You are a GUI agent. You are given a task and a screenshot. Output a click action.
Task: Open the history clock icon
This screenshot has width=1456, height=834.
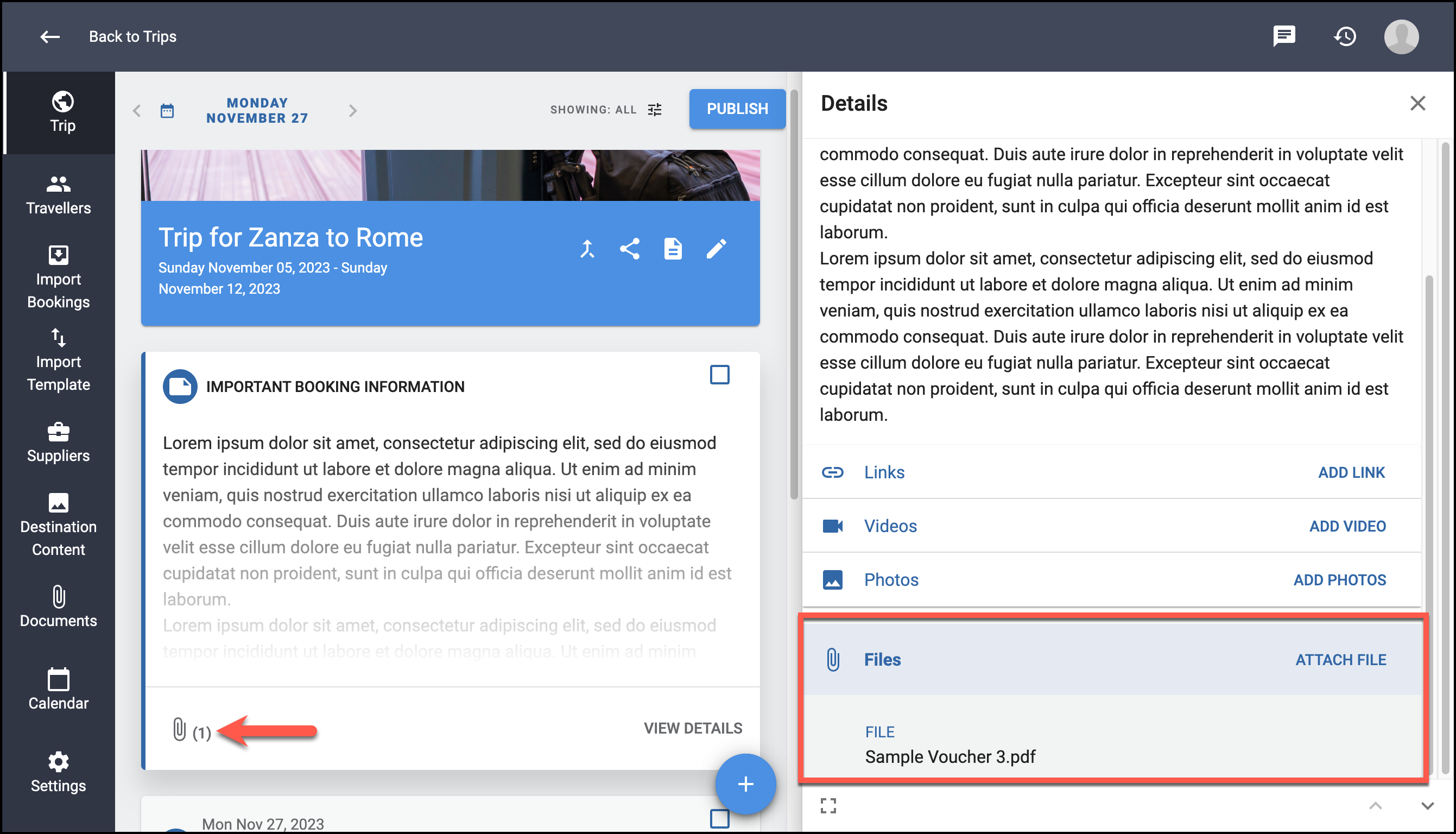(x=1345, y=37)
